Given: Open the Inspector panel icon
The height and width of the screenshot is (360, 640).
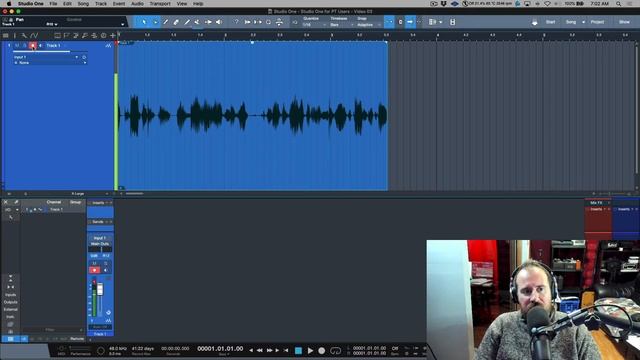Looking at the screenshot, I should pyautogui.click(x=15, y=36).
